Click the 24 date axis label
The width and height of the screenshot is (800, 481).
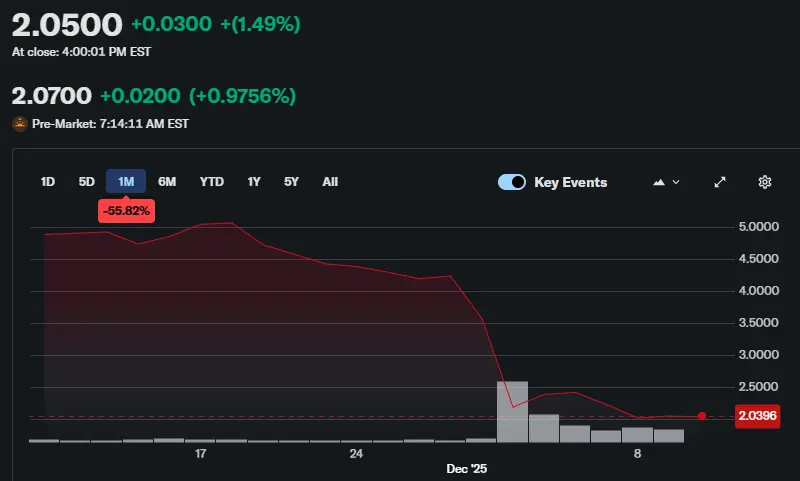click(x=356, y=453)
